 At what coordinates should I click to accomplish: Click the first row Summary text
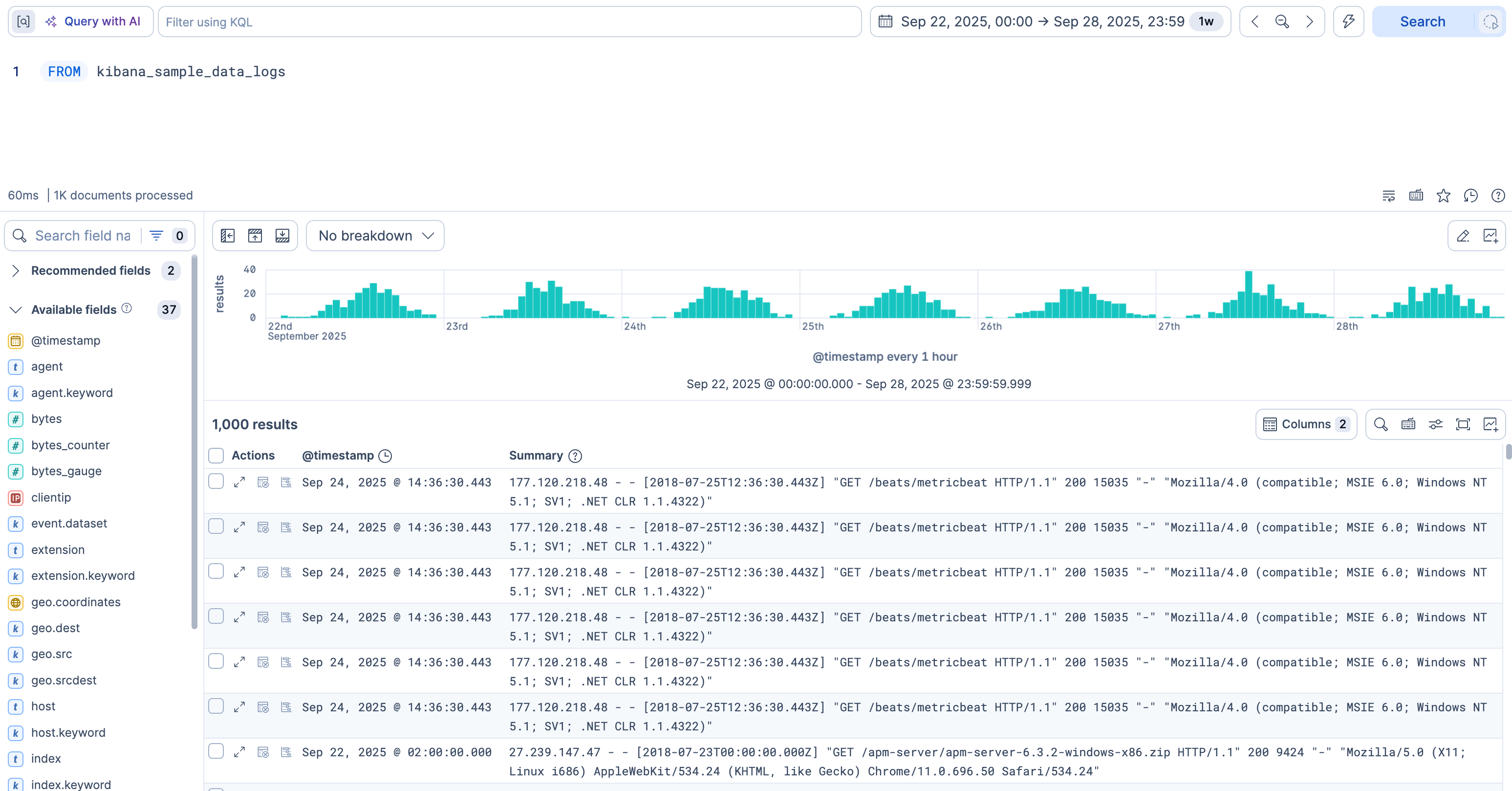(x=998, y=491)
